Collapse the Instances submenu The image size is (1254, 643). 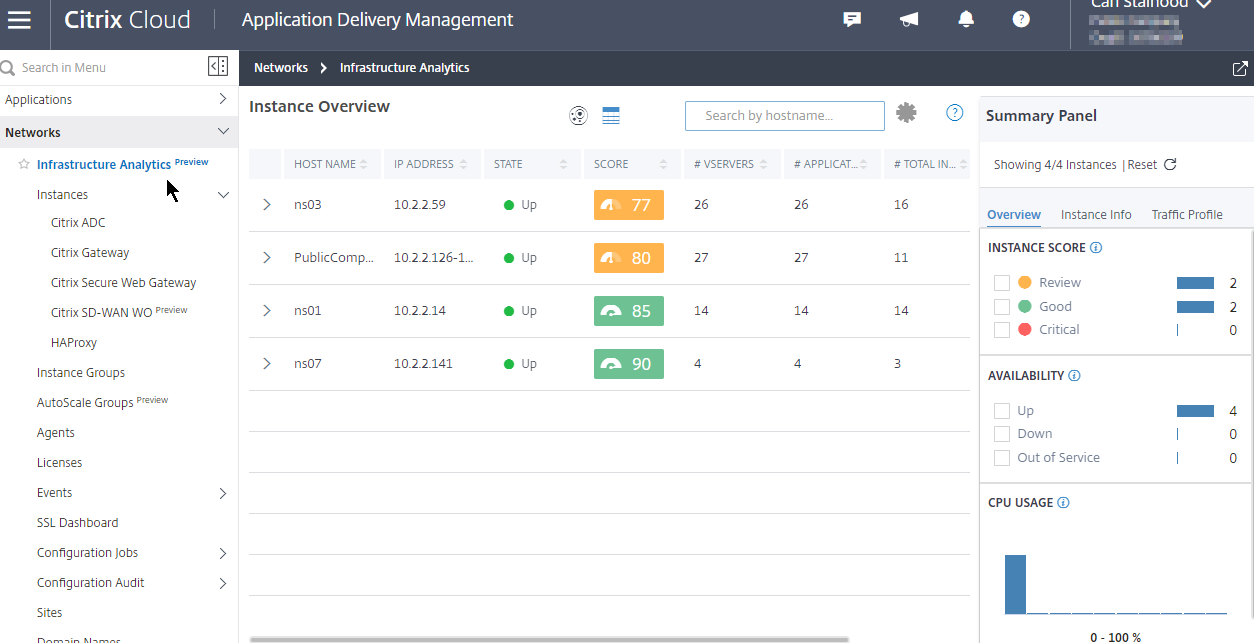[x=223, y=195]
